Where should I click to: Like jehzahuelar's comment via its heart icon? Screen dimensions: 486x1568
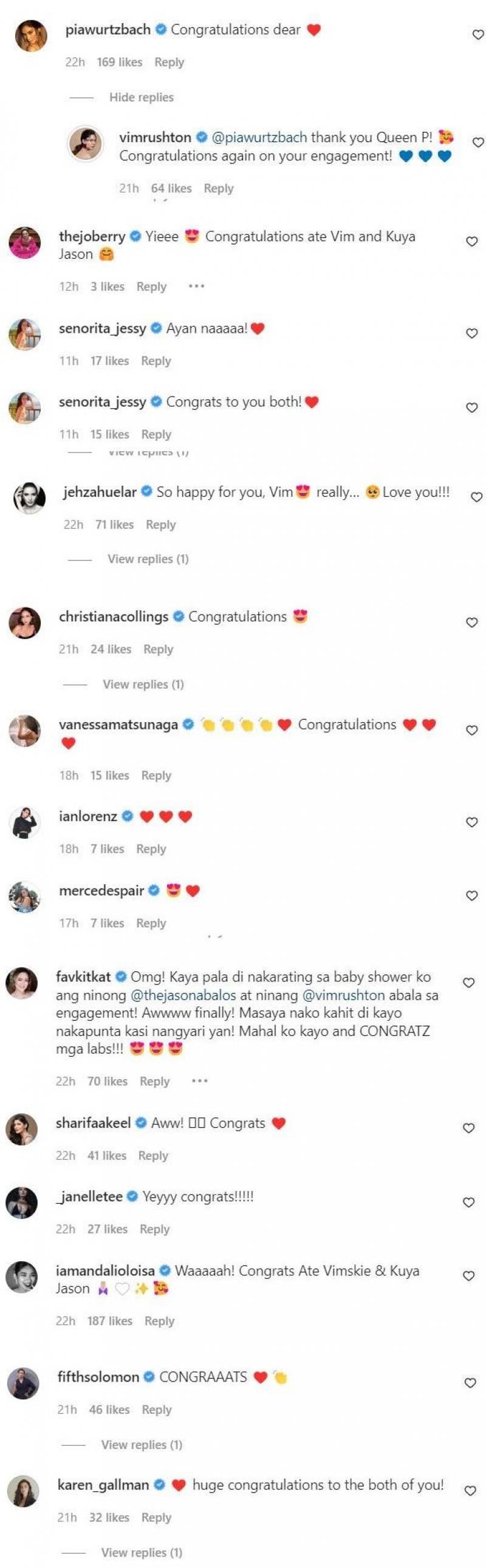(474, 496)
